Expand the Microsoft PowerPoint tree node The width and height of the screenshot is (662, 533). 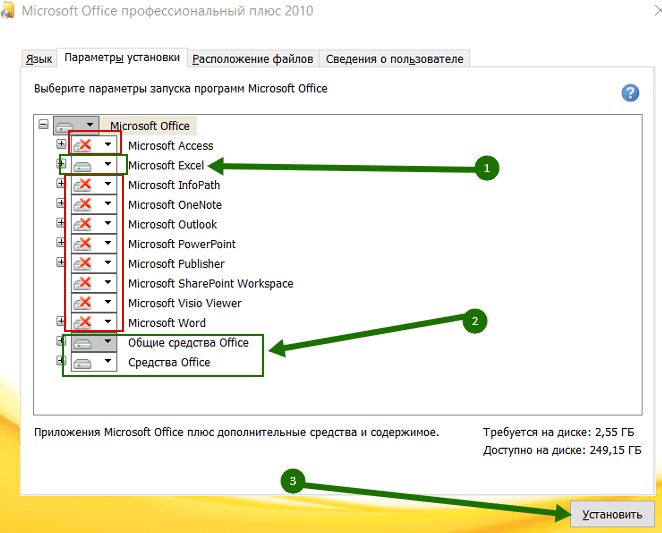point(61,242)
